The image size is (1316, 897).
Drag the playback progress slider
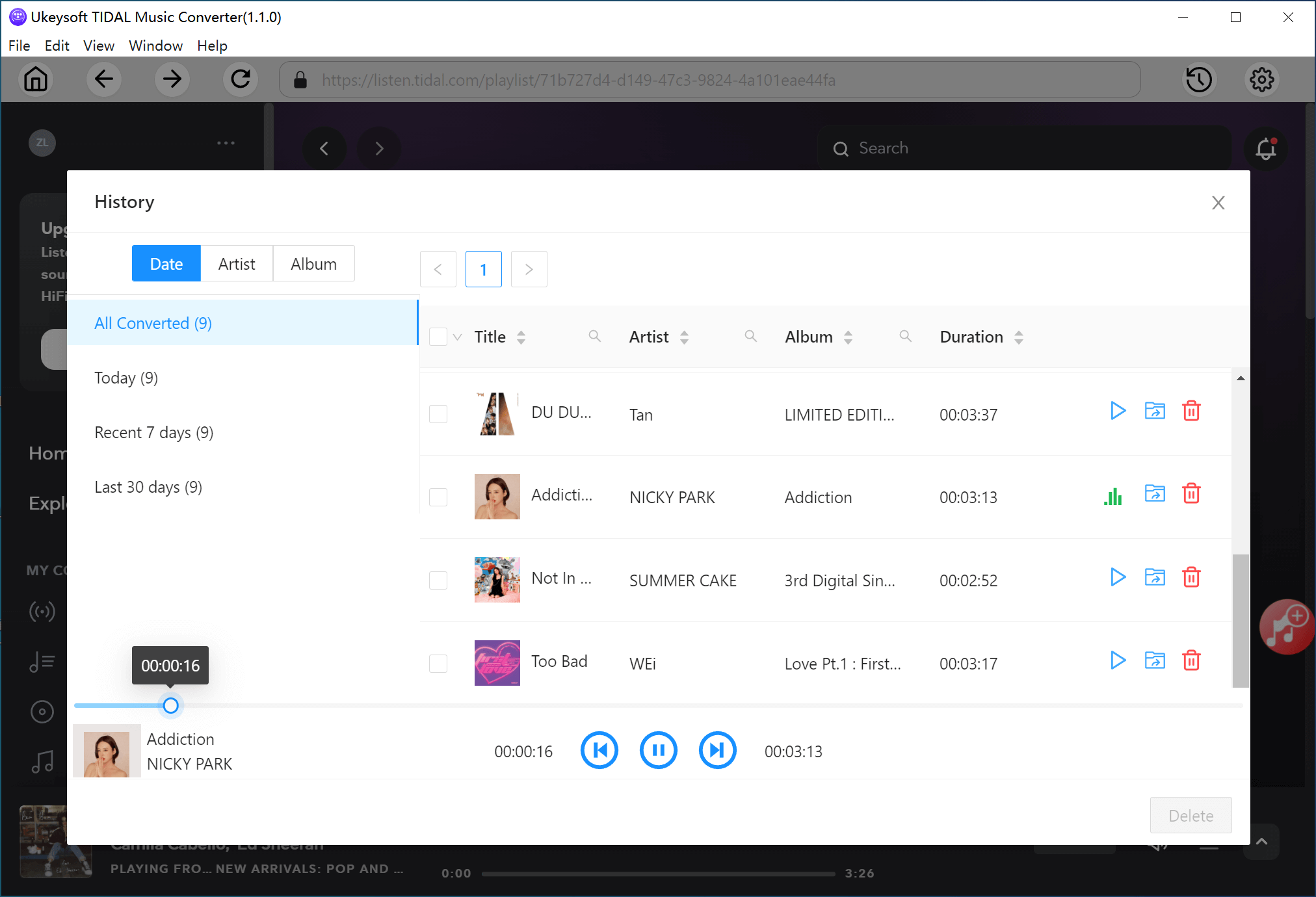point(169,706)
